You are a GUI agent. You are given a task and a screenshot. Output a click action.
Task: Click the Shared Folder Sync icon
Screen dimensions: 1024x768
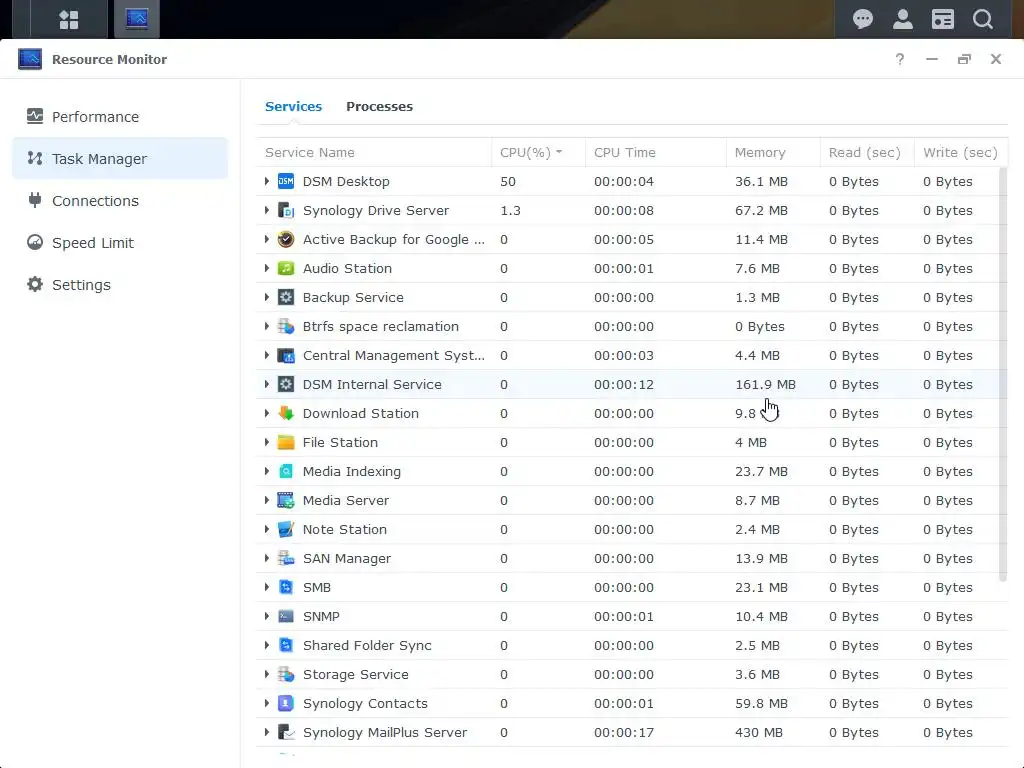[286, 645]
